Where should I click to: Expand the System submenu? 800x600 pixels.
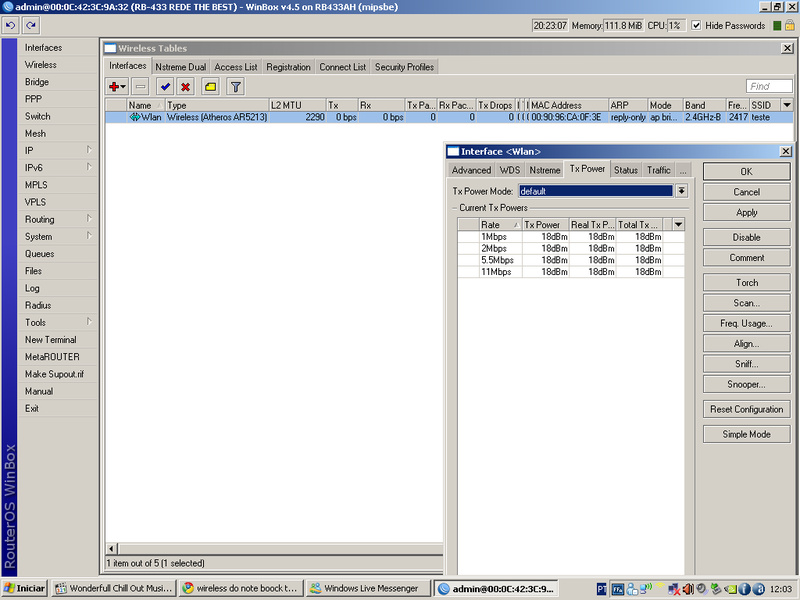click(89, 236)
